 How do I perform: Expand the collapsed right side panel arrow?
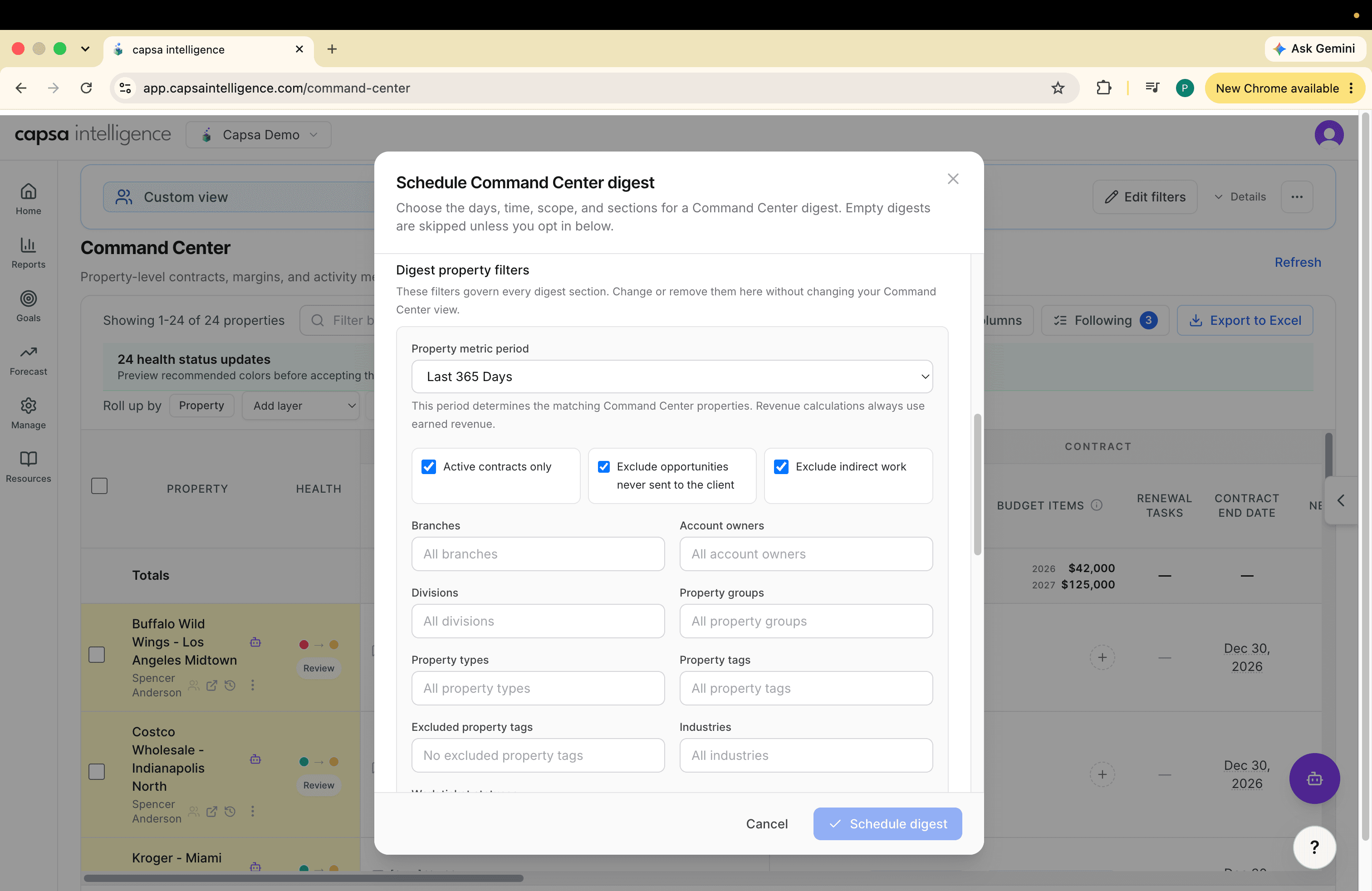pyautogui.click(x=1341, y=500)
